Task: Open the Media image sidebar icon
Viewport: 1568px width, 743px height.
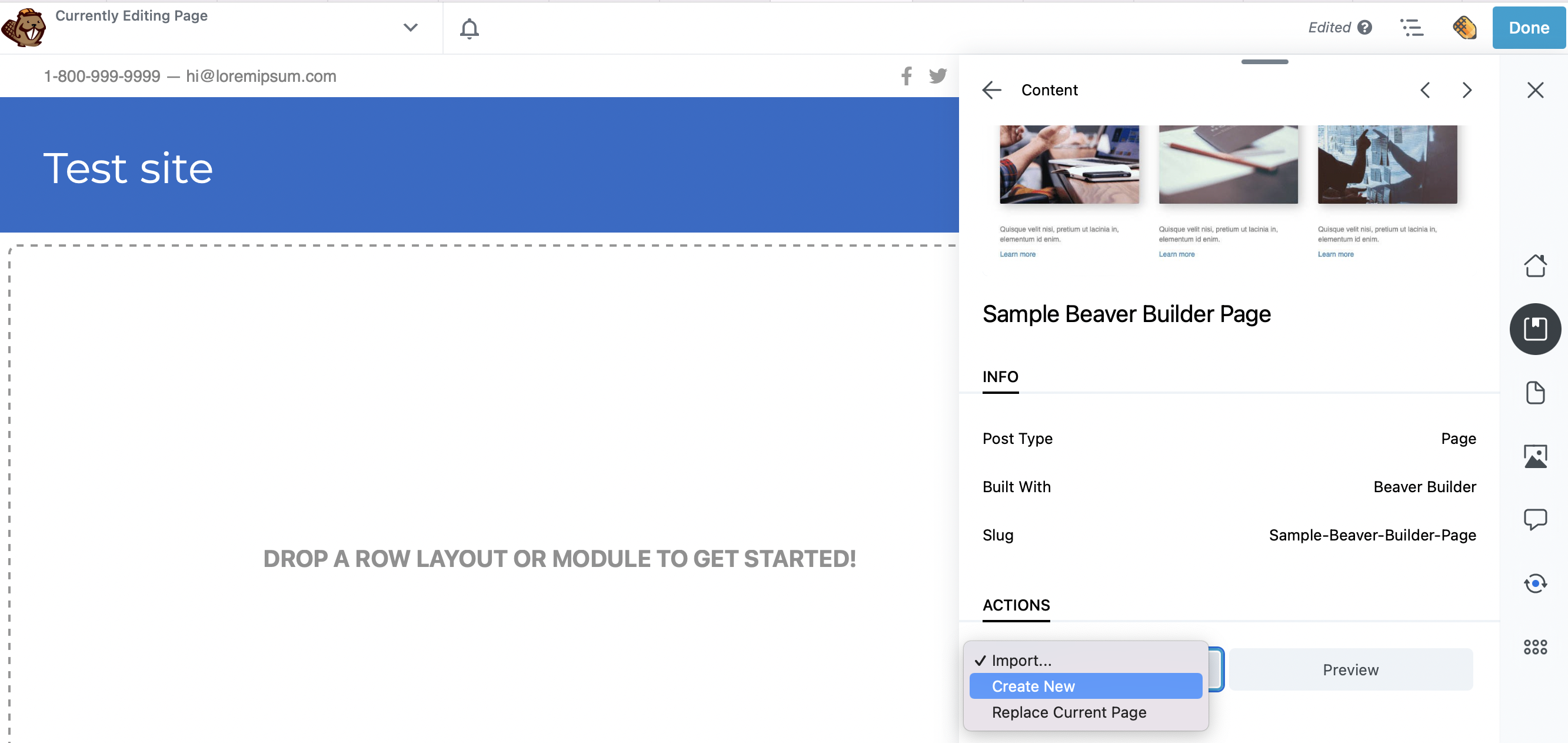Action: pos(1534,456)
